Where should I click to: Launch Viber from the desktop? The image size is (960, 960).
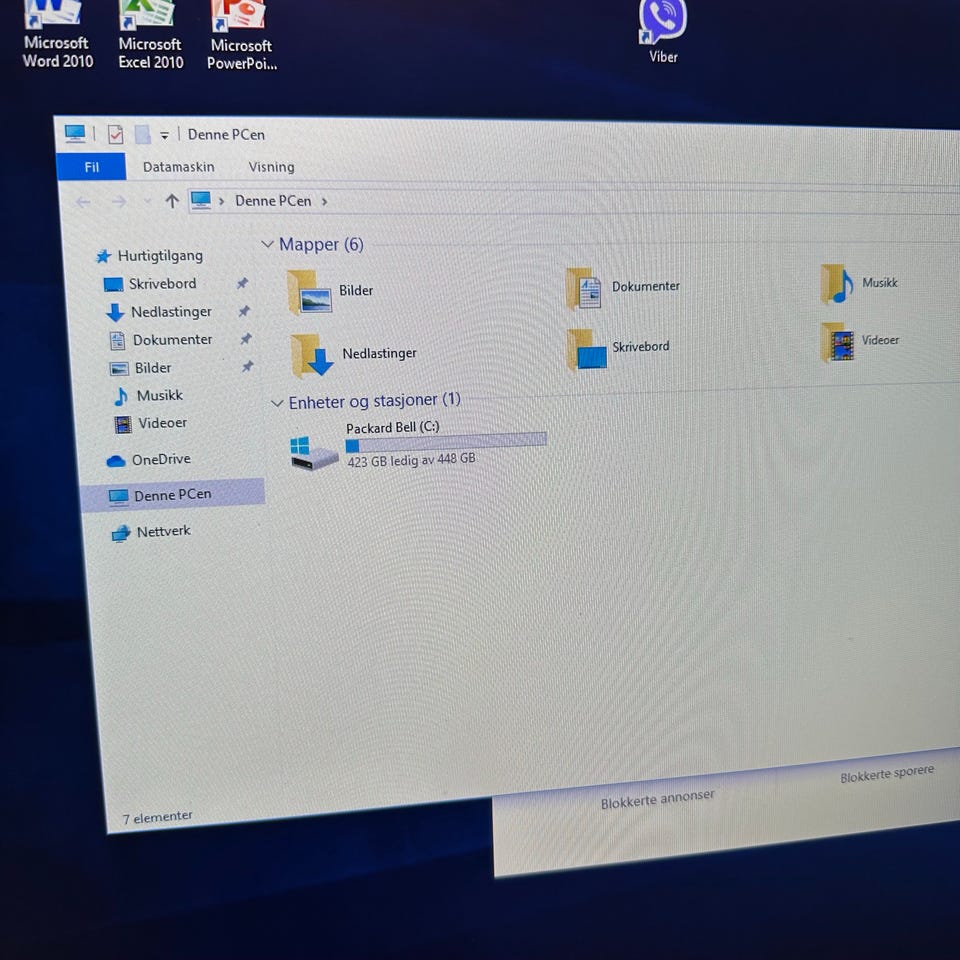pyautogui.click(x=662, y=31)
